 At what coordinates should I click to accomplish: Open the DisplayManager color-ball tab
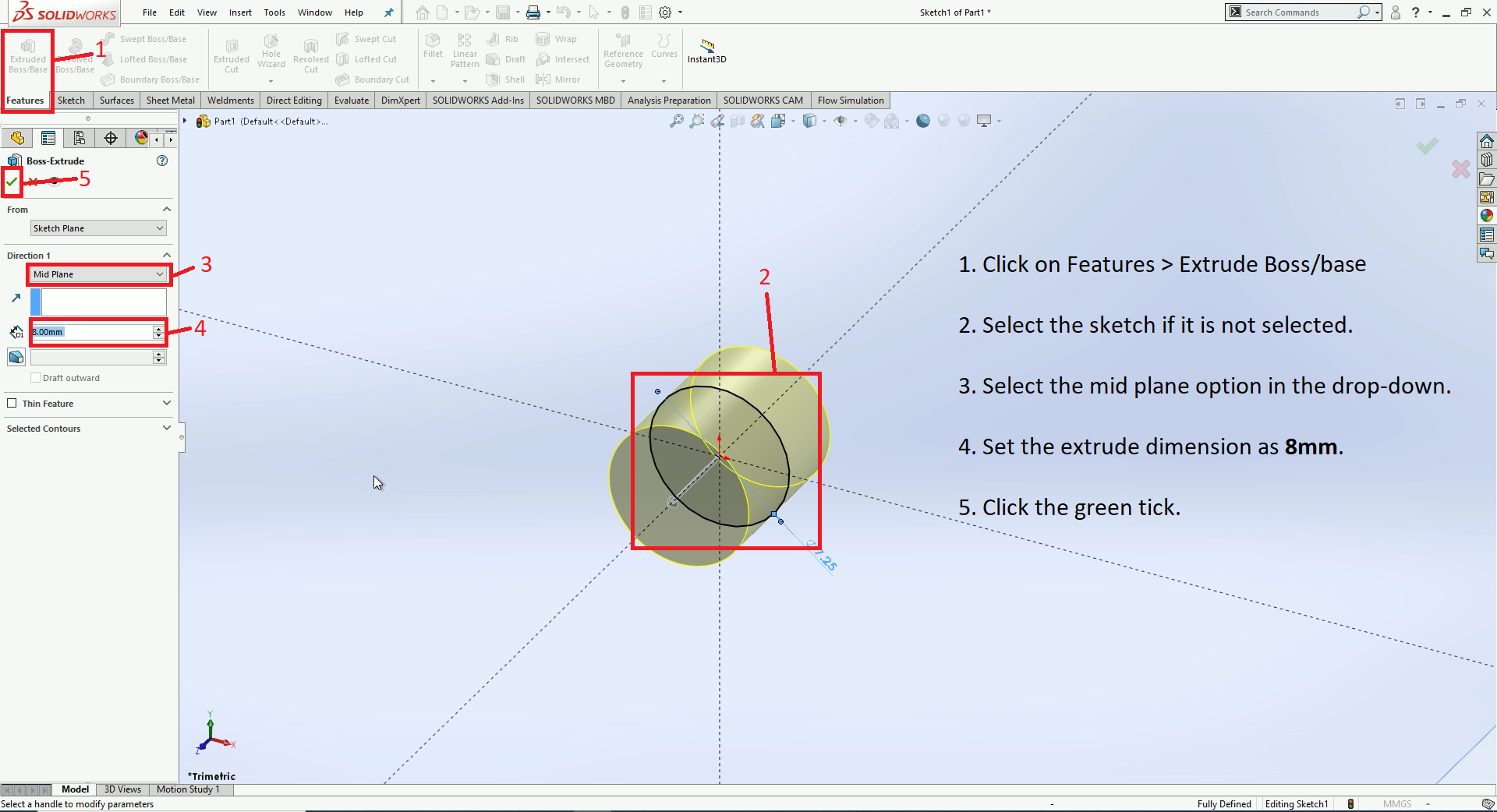point(141,138)
